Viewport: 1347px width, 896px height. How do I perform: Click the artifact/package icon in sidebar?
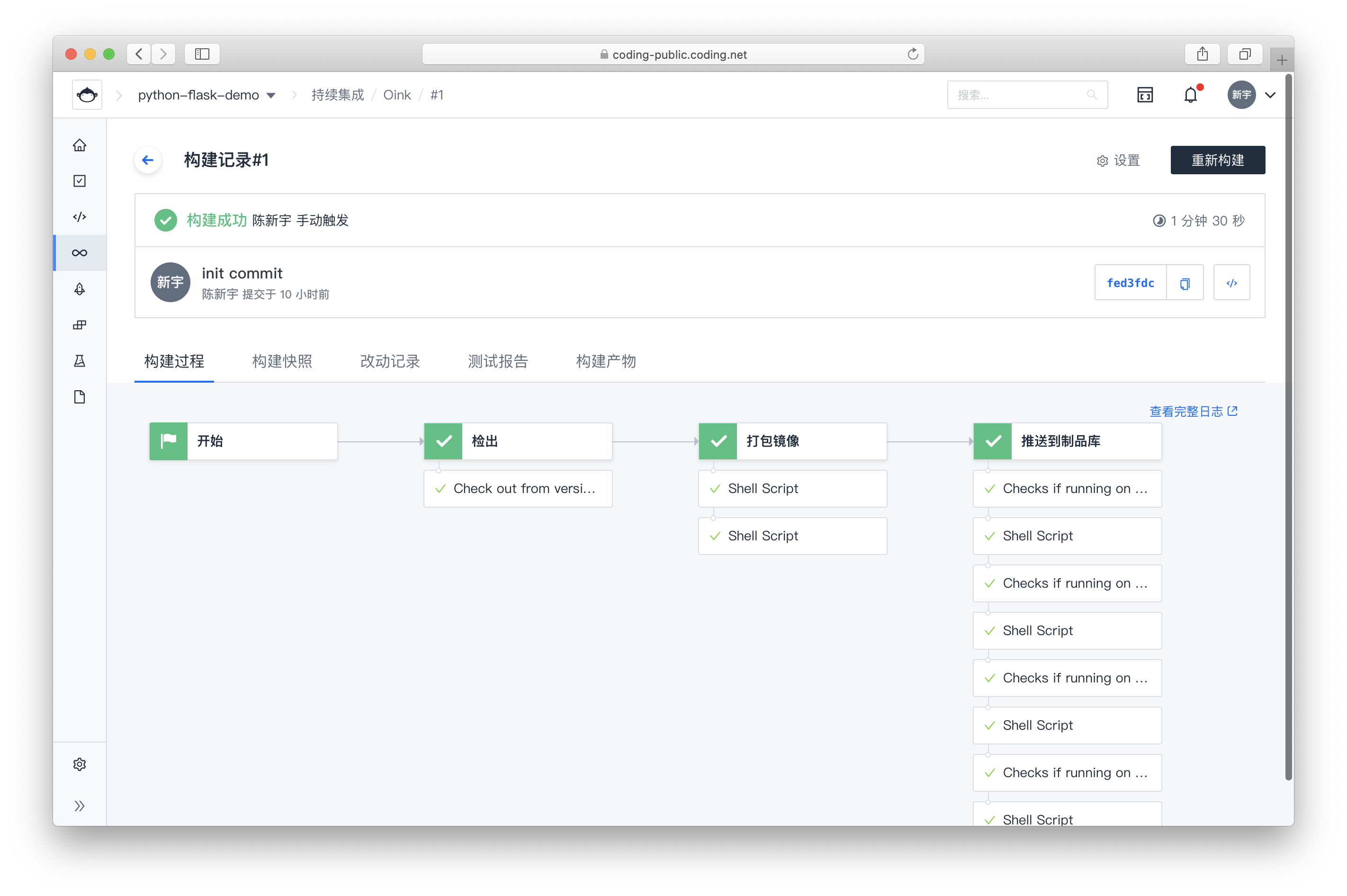pos(81,325)
